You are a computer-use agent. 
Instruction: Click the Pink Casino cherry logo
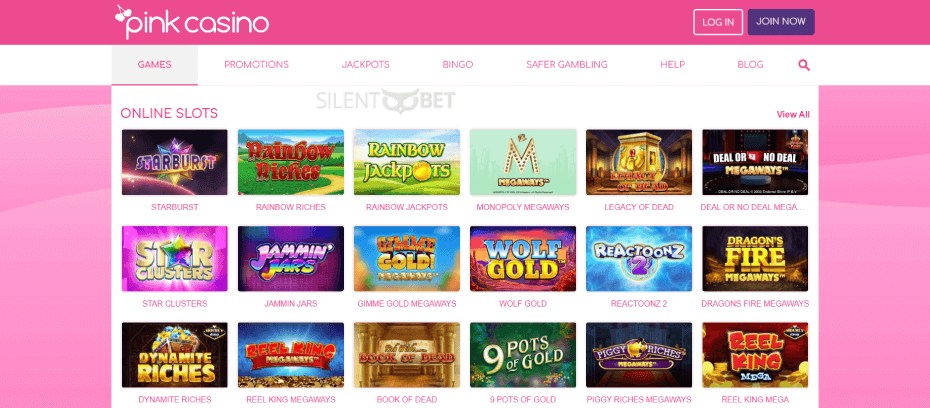(x=192, y=22)
